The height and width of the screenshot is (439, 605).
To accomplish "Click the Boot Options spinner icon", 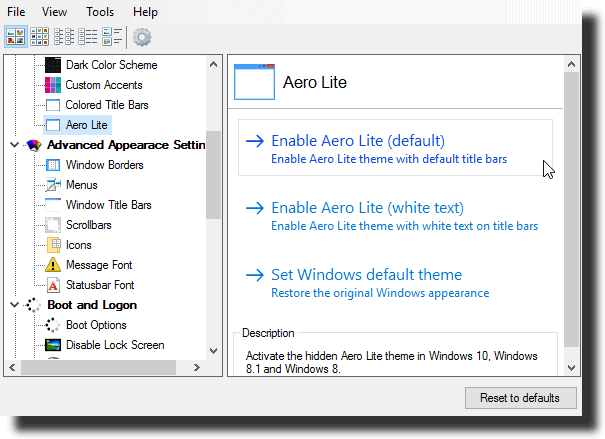I will pyautogui.click(x=52, y=325).
